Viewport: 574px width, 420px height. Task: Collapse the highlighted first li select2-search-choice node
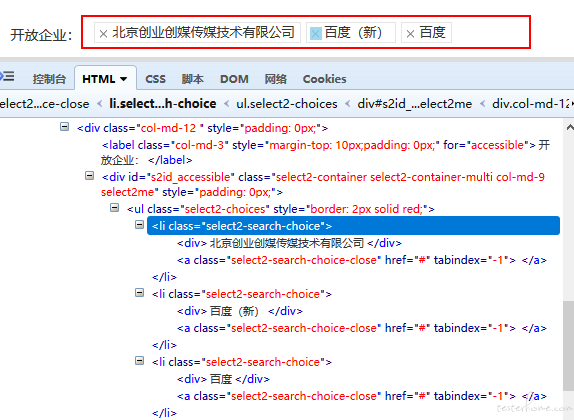pyautogui.click(x=139, y=224)
